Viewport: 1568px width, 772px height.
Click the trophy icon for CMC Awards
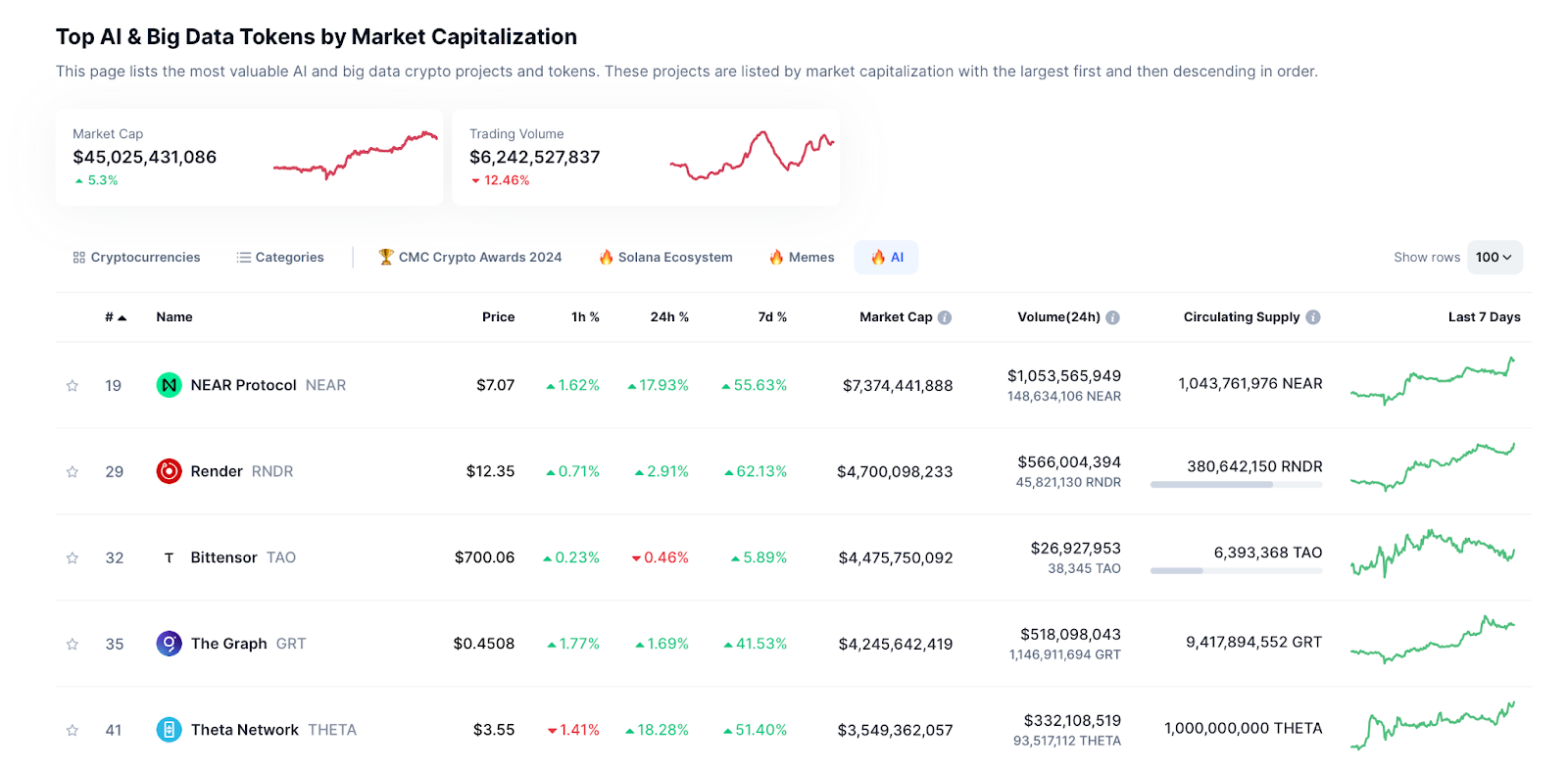coord(386,257)
